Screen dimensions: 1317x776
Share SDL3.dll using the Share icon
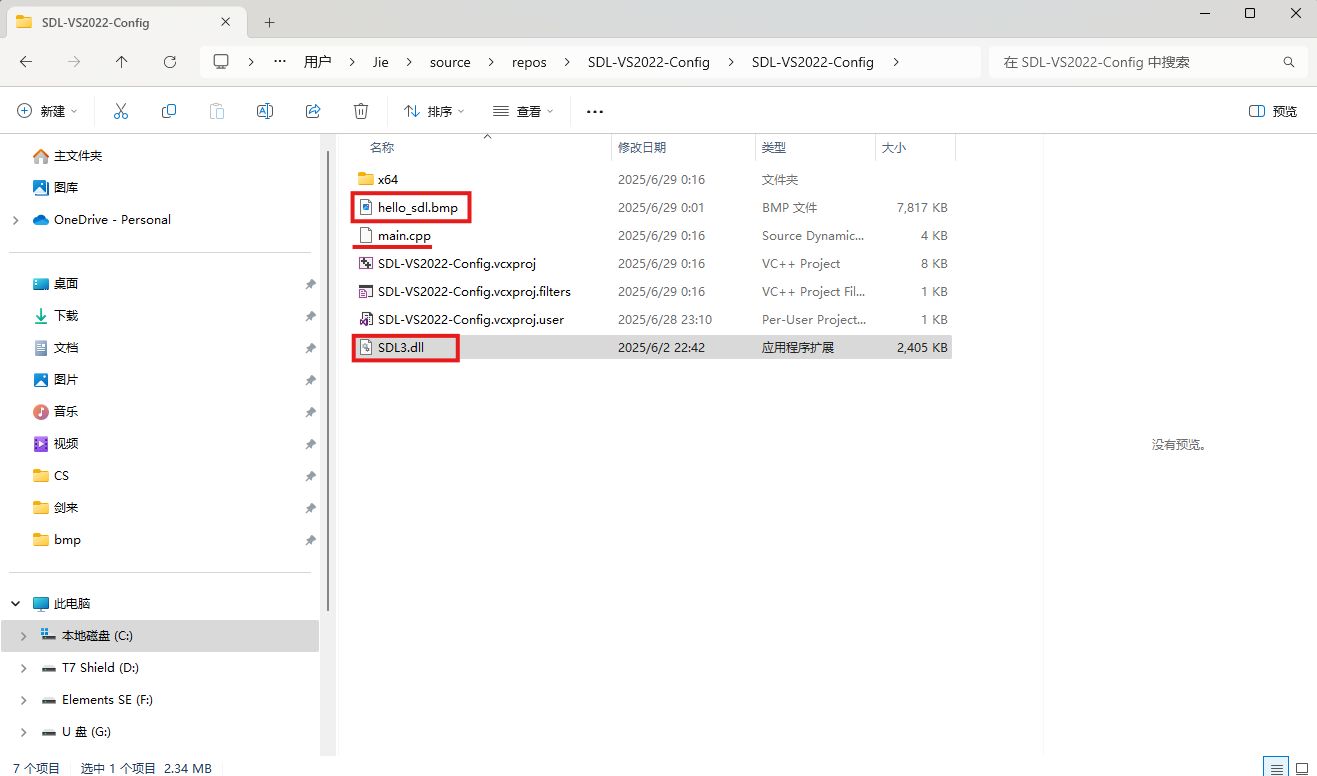point(312,111)
